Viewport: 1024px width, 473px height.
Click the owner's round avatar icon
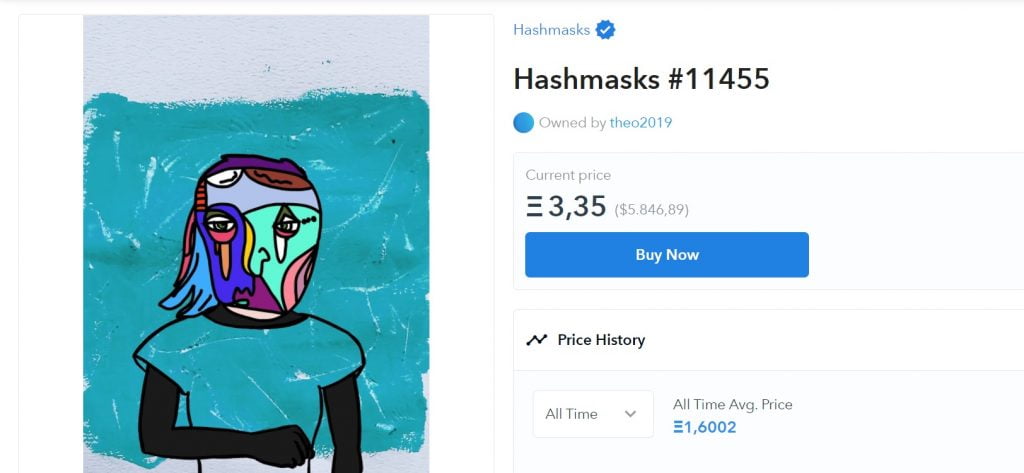point(523,123)
